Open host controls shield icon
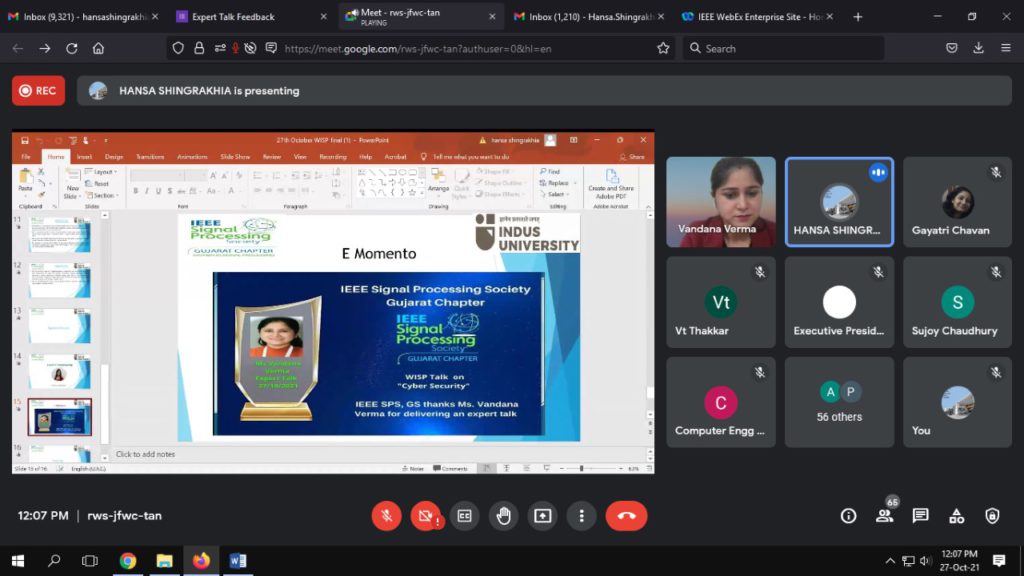The width and height of the screenshot is (1024, 576). point(992,516)
